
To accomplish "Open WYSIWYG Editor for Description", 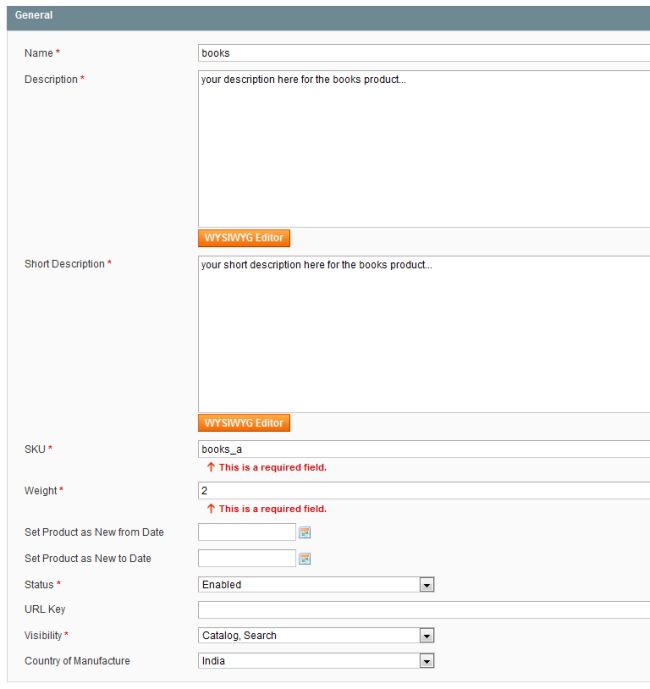I will [244, 238].
